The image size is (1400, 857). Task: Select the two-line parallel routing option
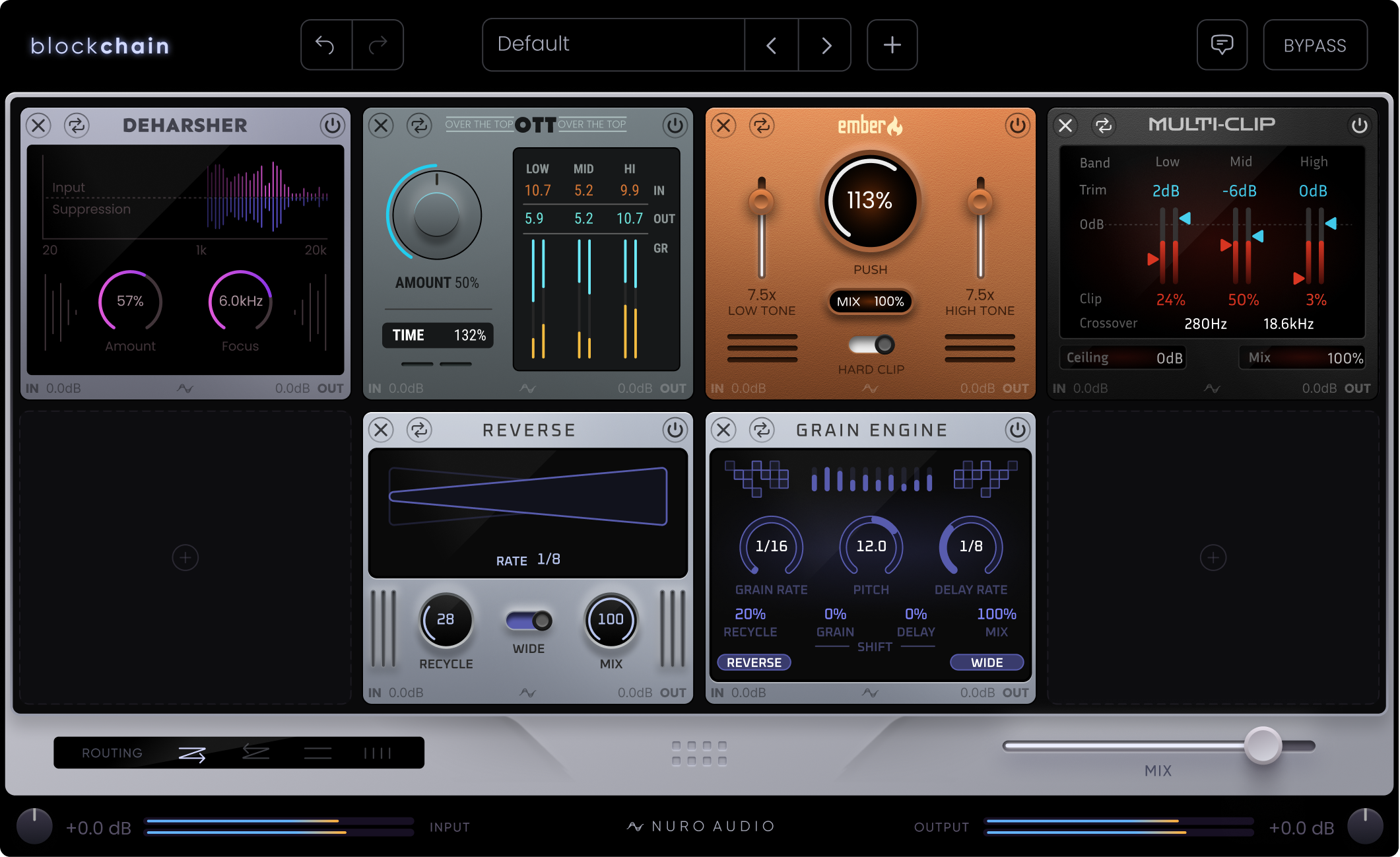click(x=317, y=753)
